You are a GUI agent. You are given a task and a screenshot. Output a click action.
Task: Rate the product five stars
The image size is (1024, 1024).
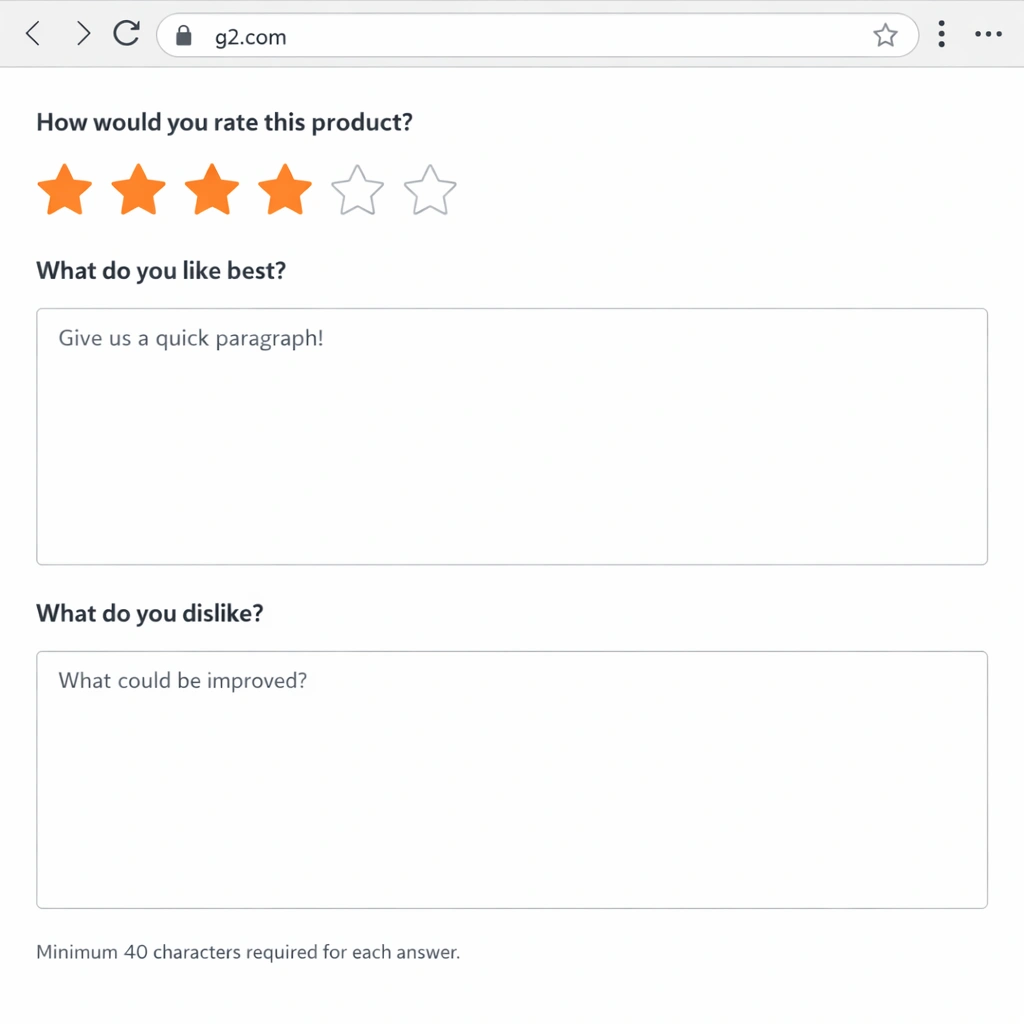coord(357,190)
